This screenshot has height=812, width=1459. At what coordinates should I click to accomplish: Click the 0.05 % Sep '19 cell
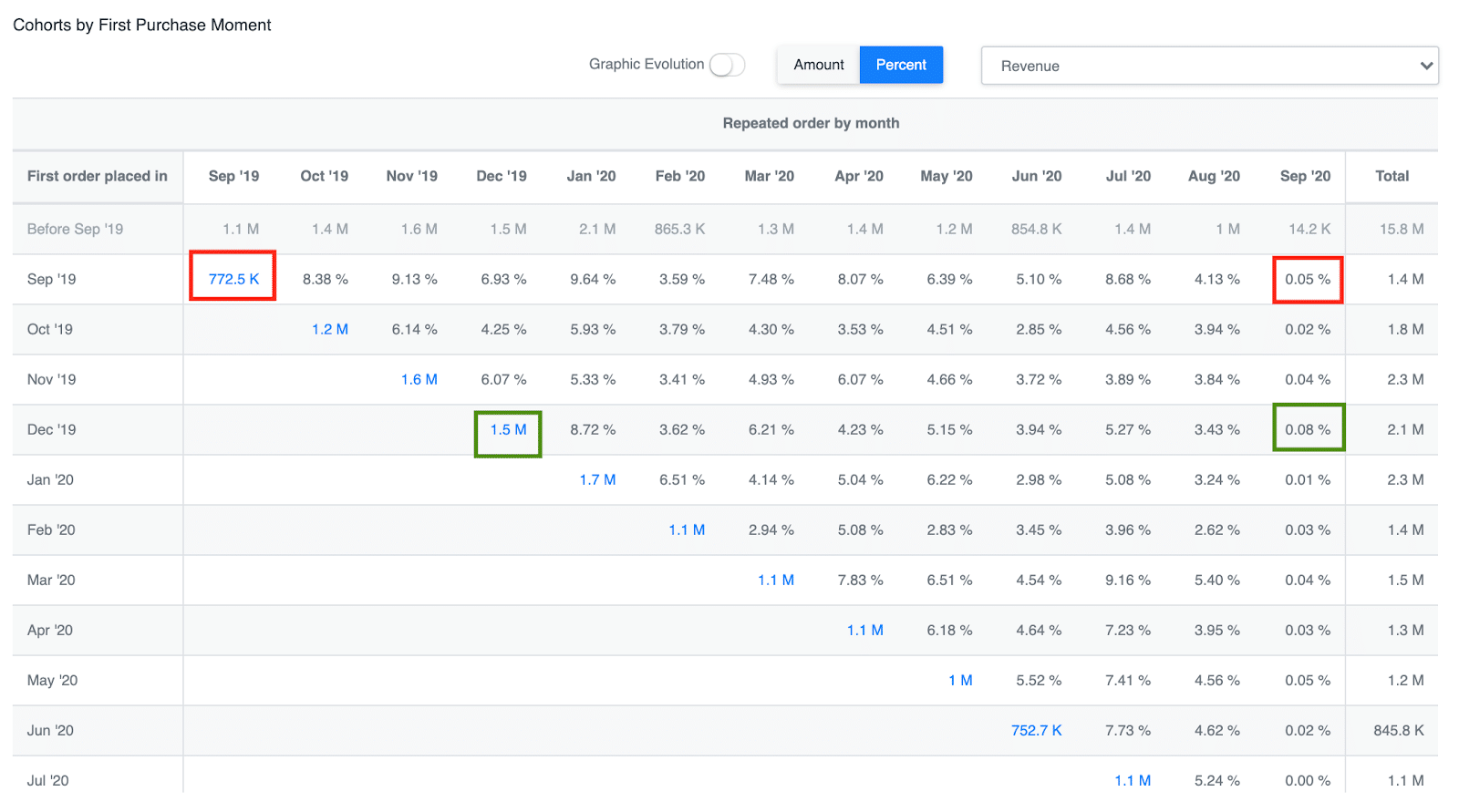(x=1308, y=279)
